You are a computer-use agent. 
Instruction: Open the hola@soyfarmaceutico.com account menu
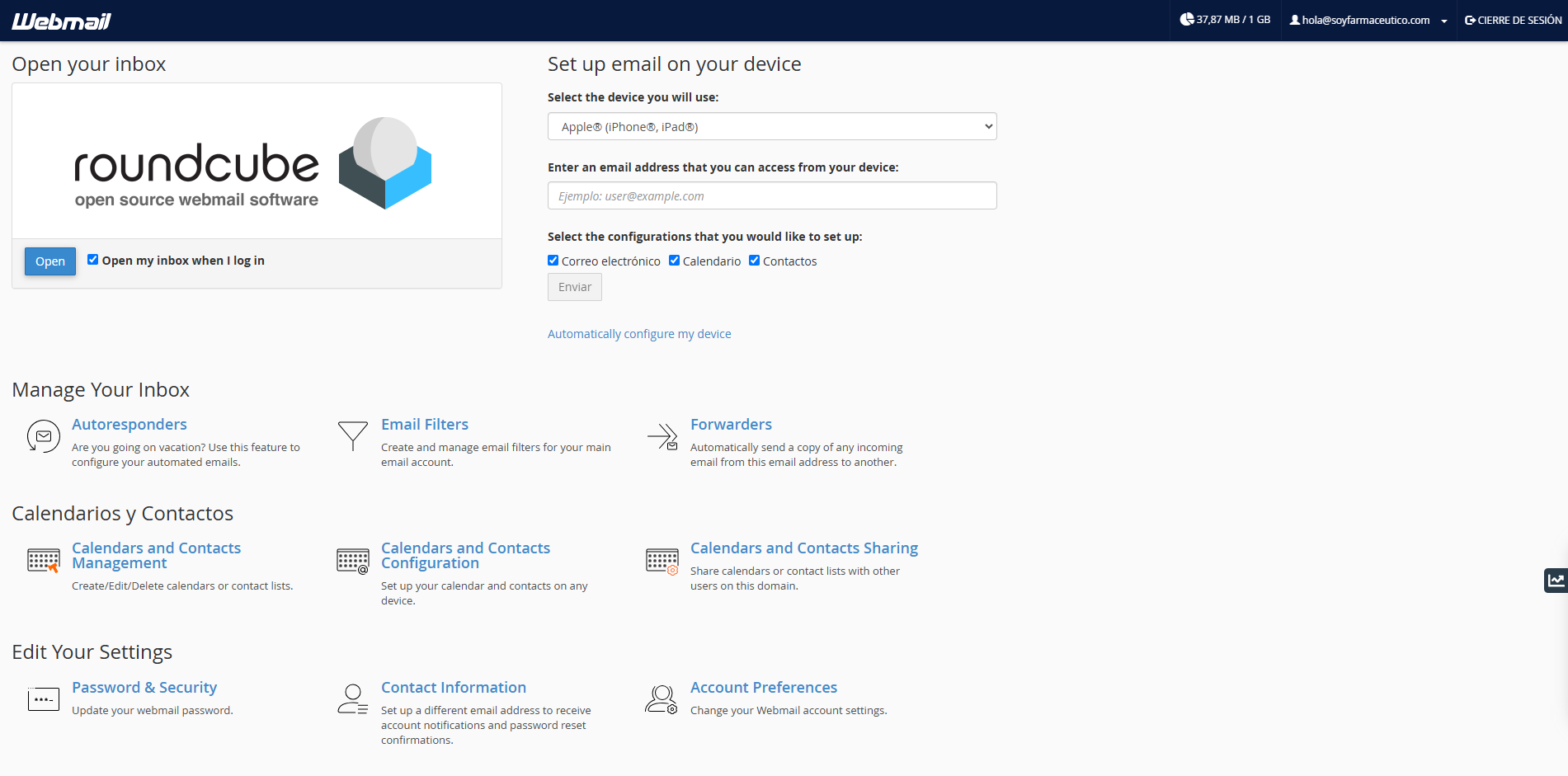coord(1369,21)
